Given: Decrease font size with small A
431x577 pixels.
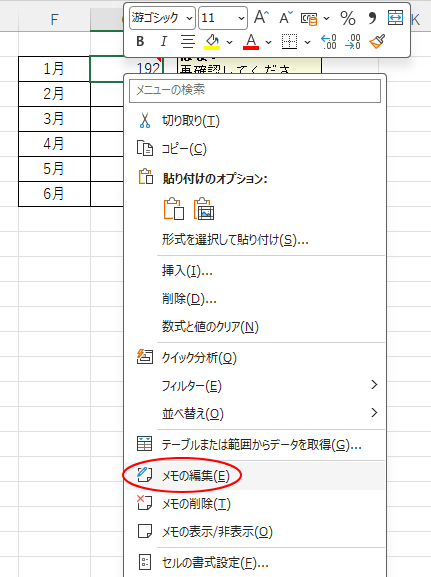Looking at the screenshot, I should click(x=285, y=17).
